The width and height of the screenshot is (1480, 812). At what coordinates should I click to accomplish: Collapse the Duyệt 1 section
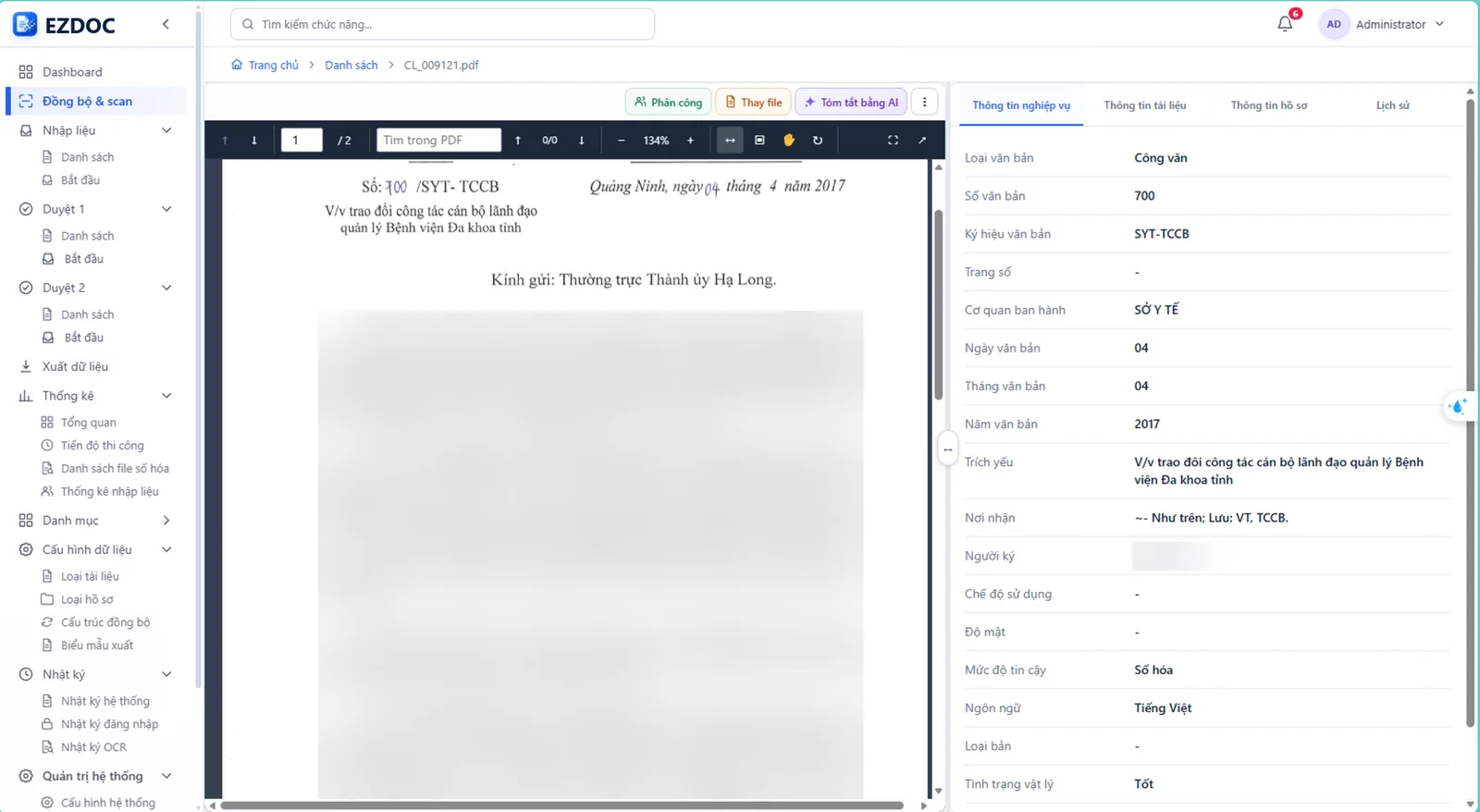[x=166, y=209]
